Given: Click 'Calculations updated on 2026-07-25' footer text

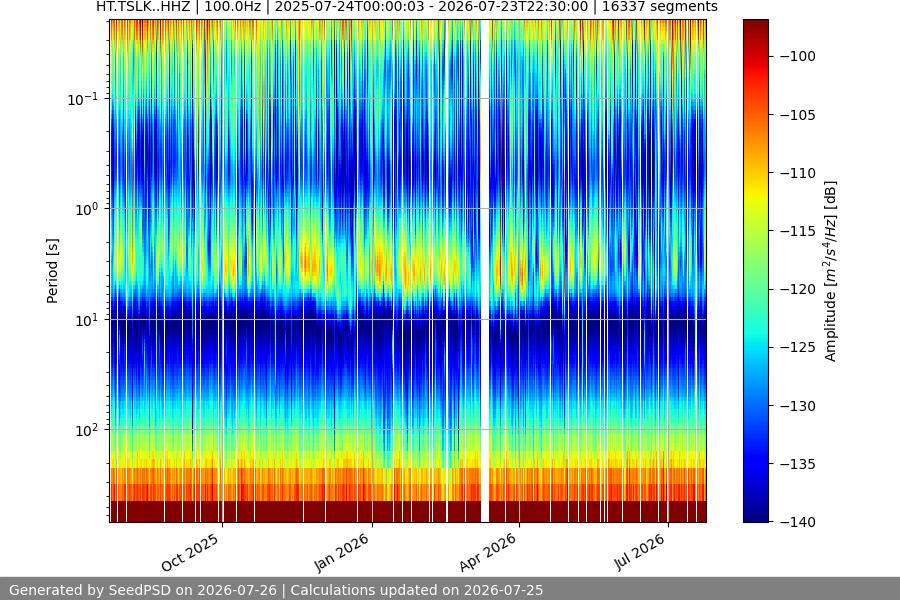Looking at the screenshot, I should (x=417, y=590).
